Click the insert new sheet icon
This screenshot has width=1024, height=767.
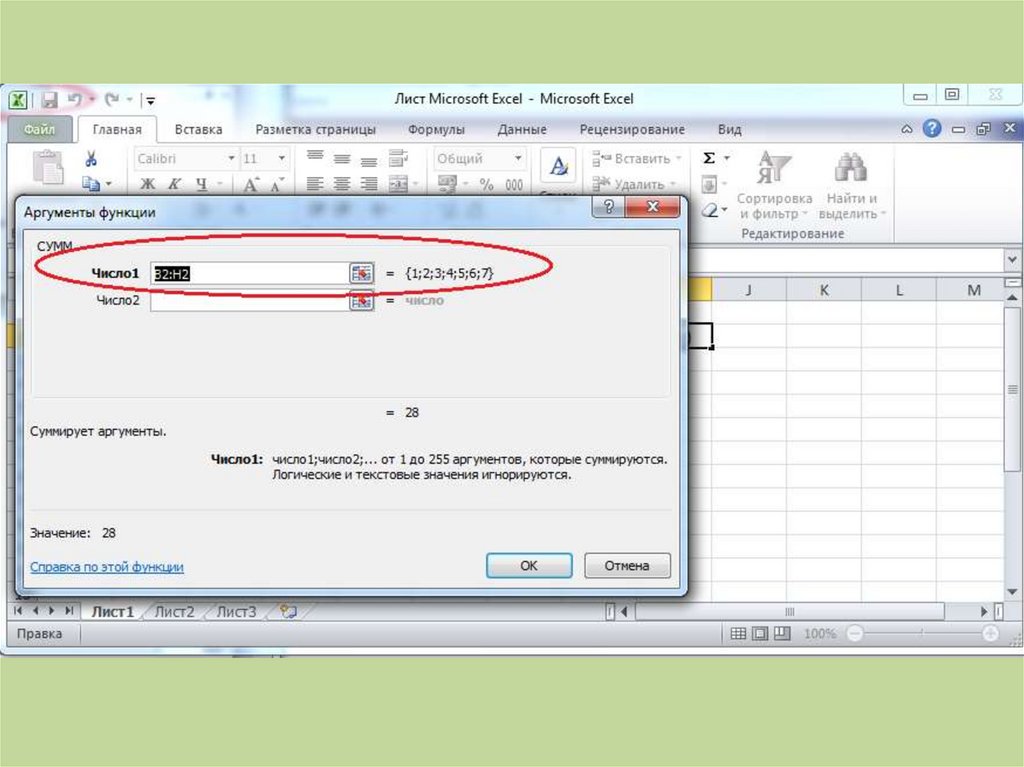288,612
